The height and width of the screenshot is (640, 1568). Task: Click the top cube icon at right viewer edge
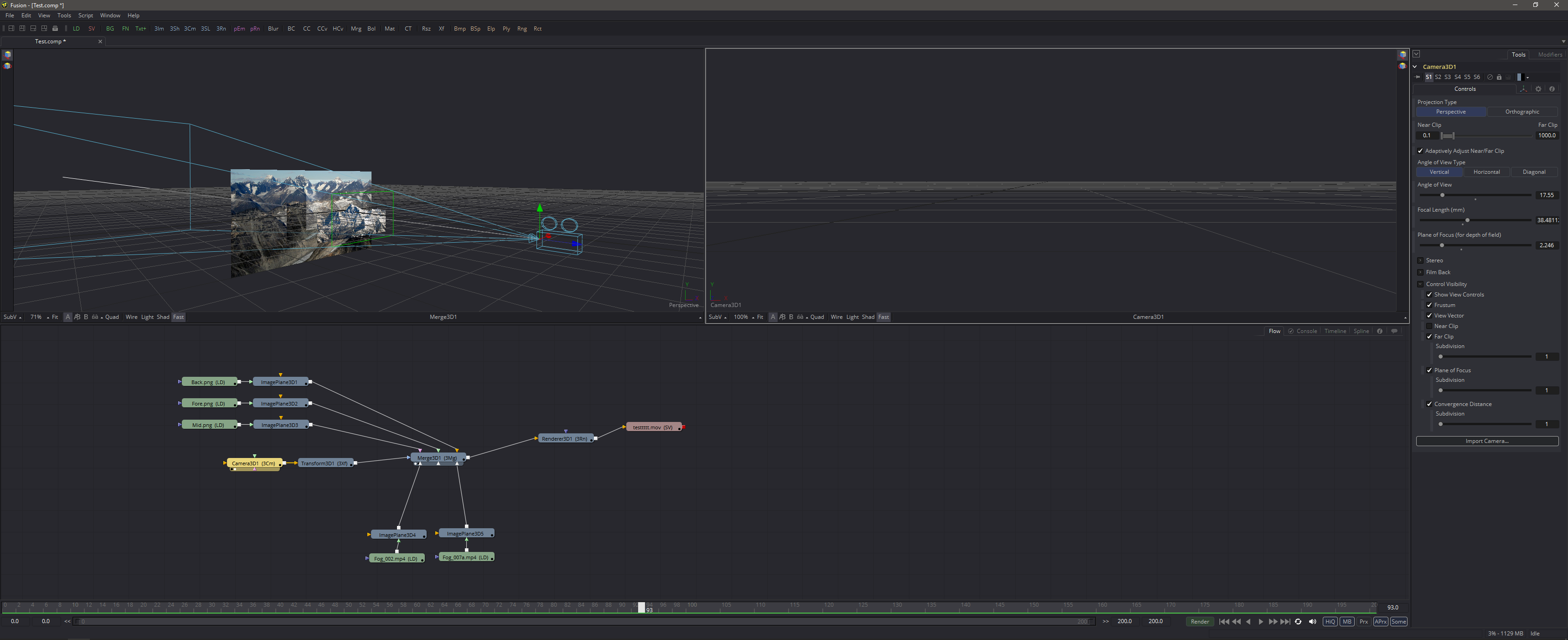pos(1403,55)
